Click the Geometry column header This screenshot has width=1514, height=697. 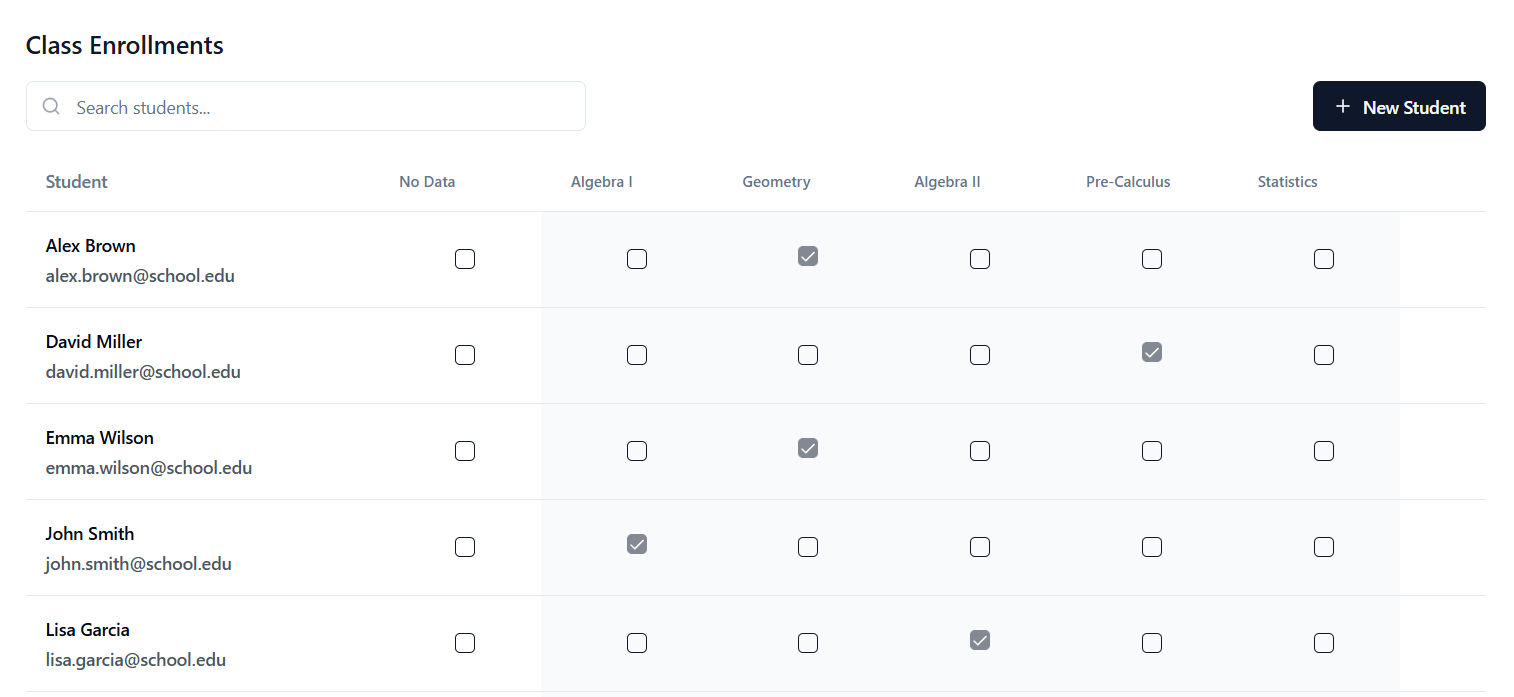click(776, 182)
